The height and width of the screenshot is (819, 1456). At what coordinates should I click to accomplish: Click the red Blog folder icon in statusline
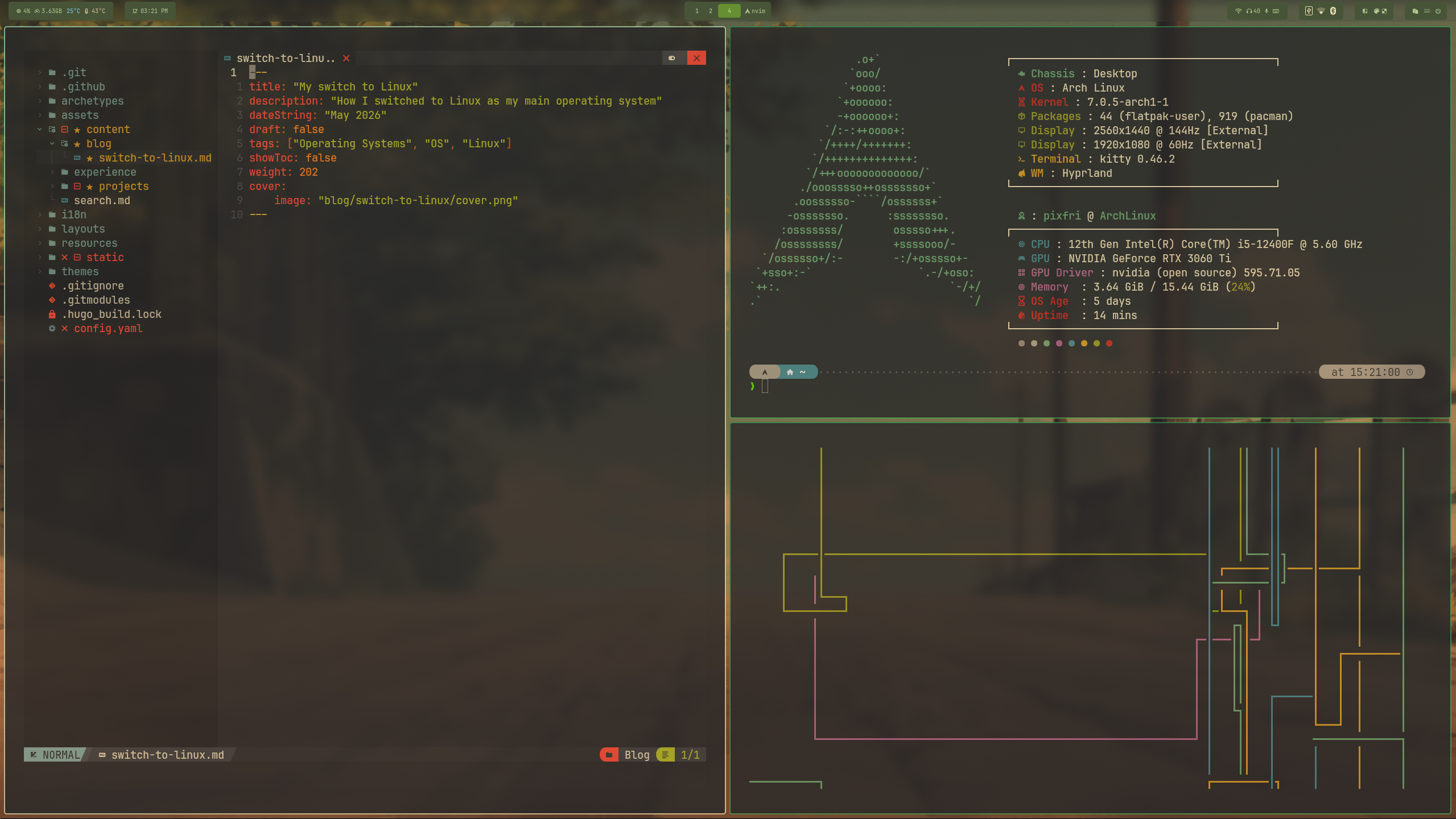point(609,754)
